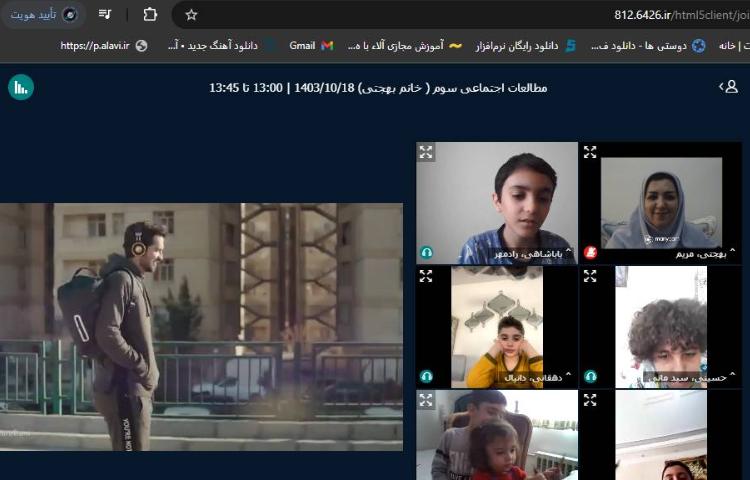Click the 812.6426.ir address bar

[461, 15]
